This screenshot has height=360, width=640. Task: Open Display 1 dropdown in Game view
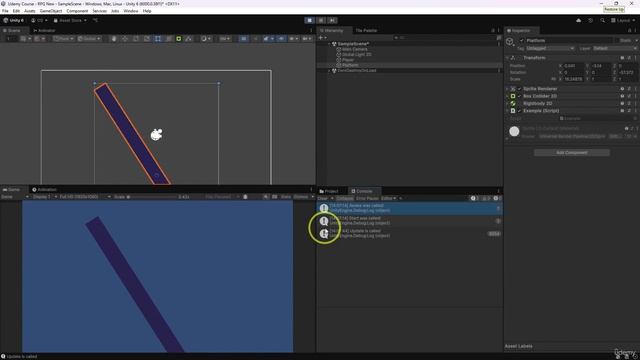(45, 197)
